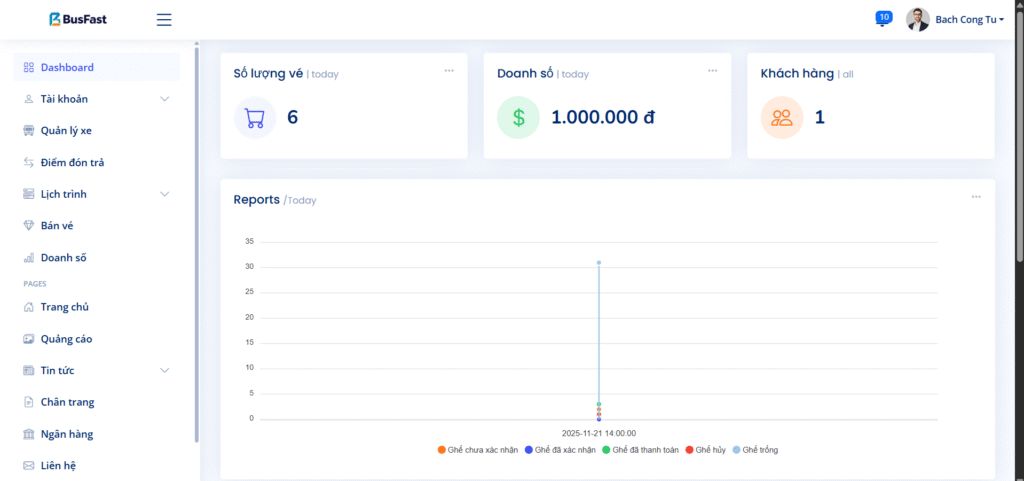Image resolution: width=1024 pixels, height=481 pixels.
Task: Click the shopping cart ticket icon
Action: tap(255, 117)
